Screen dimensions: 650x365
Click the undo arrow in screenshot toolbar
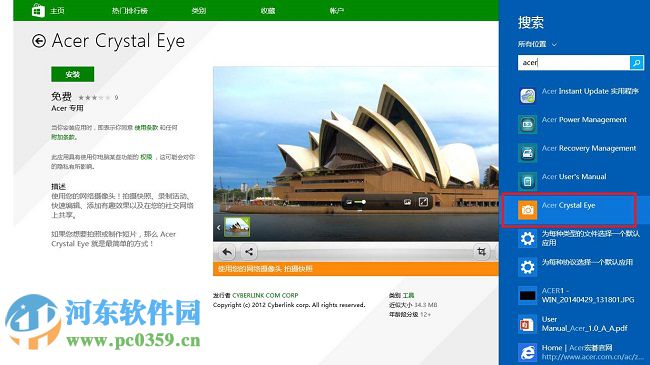pyautogui.click(x=227, y=252)
